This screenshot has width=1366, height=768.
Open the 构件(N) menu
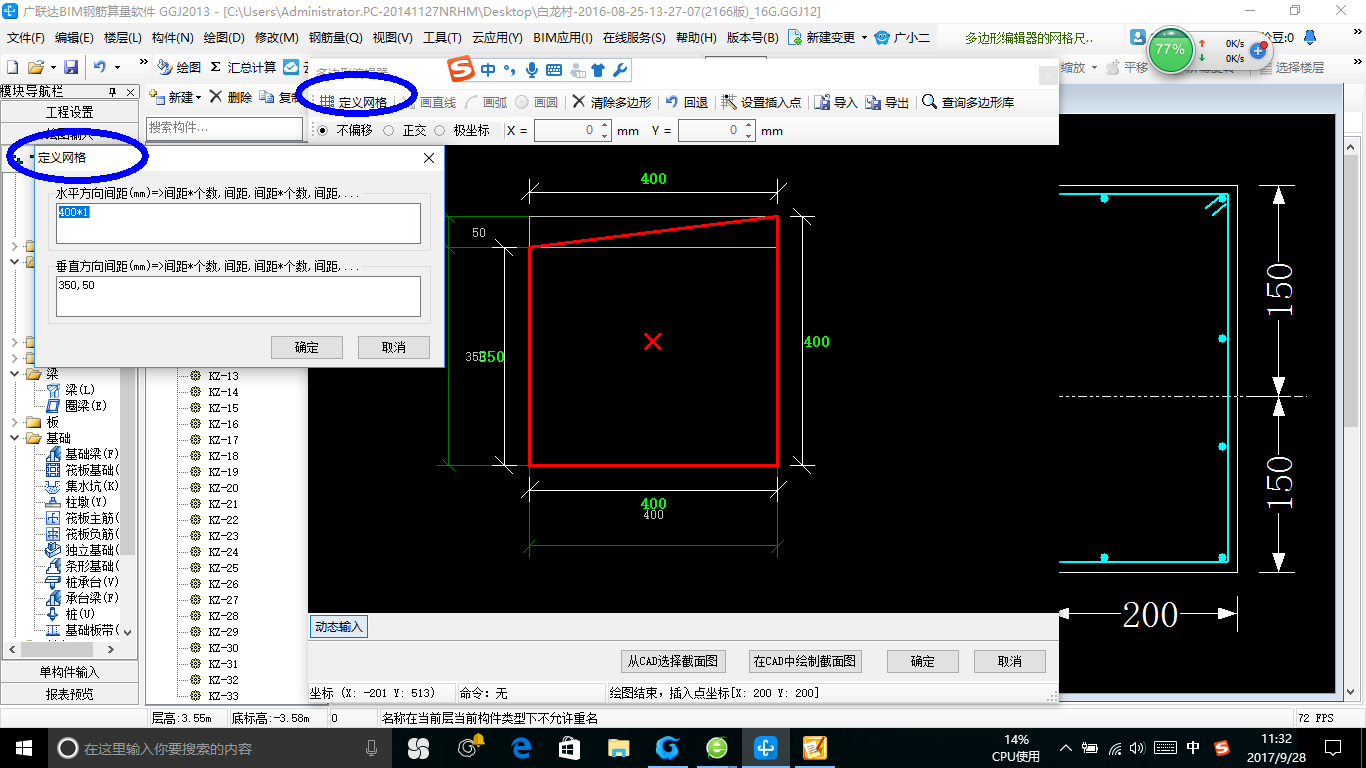pos(172,37)
